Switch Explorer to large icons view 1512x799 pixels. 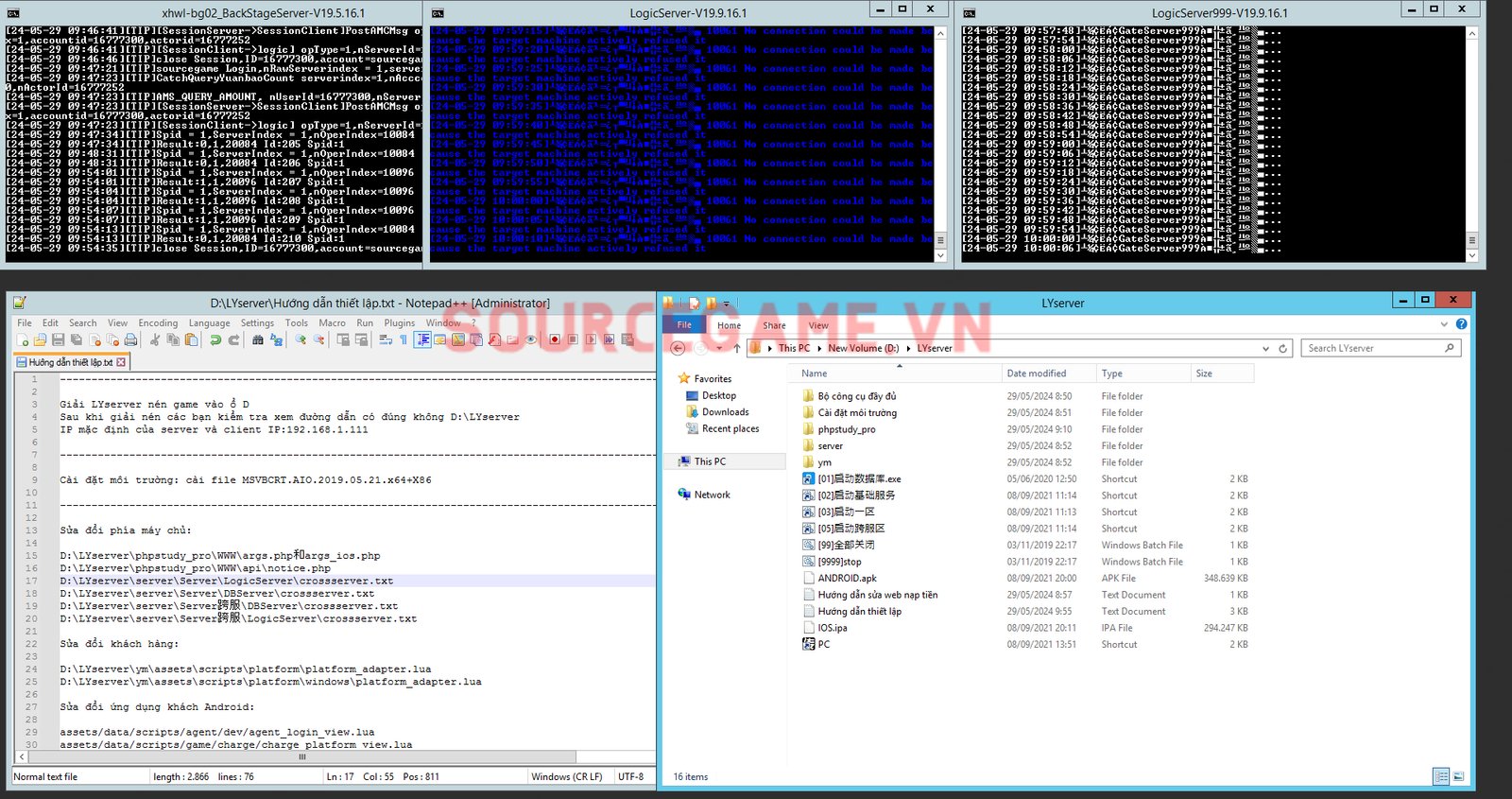point(1458,777)
